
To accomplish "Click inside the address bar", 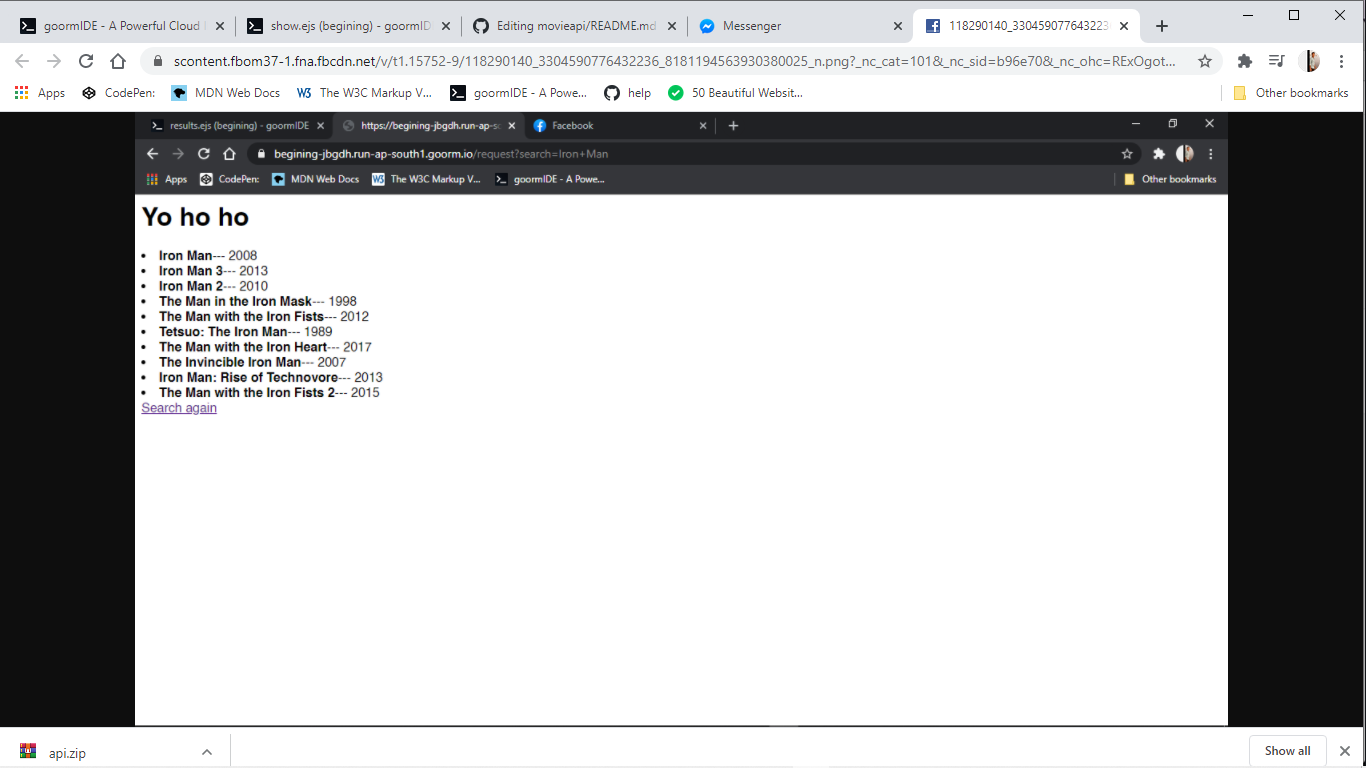I will point(600,61).
